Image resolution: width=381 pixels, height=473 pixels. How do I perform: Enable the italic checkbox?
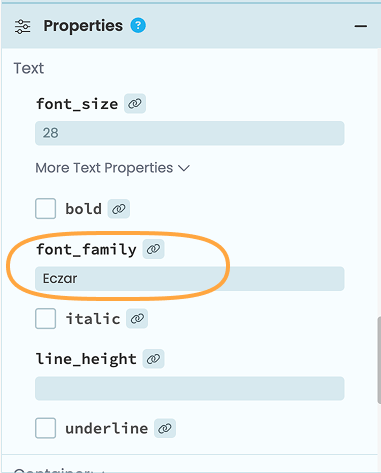pyautogui.click(x=45, y=319)
